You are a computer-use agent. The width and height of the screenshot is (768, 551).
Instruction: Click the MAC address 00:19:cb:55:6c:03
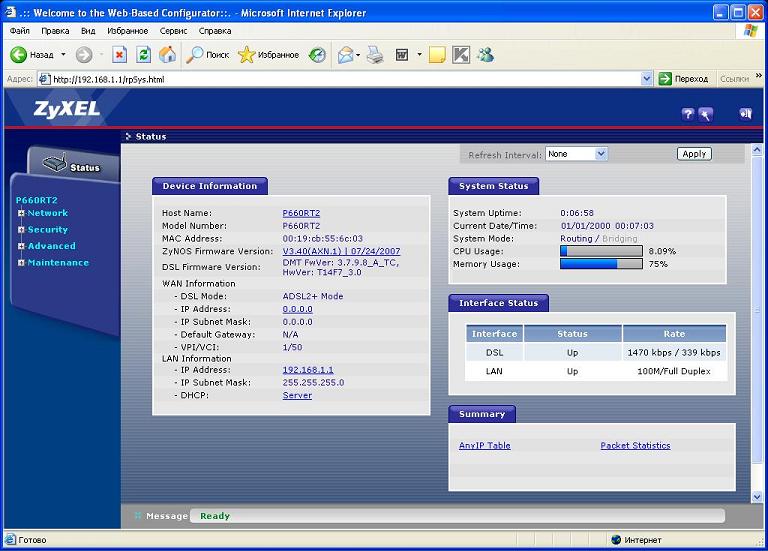(323, 239)
